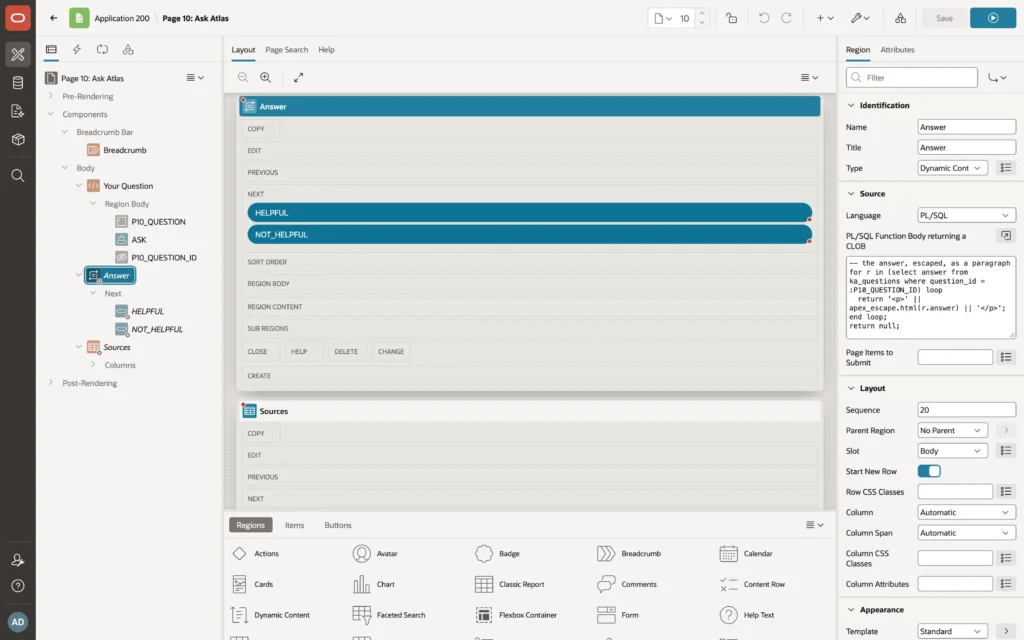Open SQL Workshop database icon

tap(18, 83)
